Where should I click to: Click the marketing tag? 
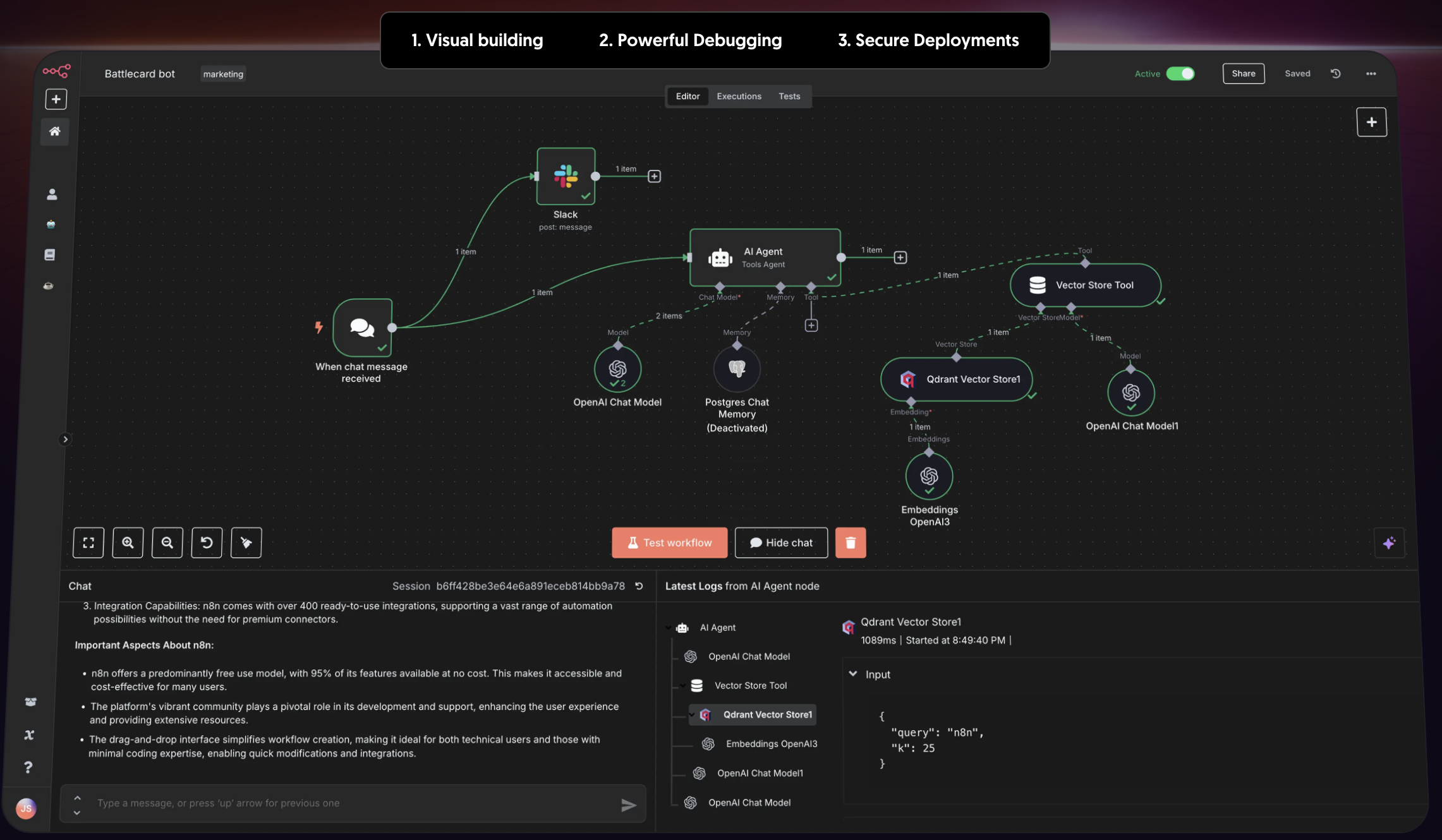pos(223,74)
